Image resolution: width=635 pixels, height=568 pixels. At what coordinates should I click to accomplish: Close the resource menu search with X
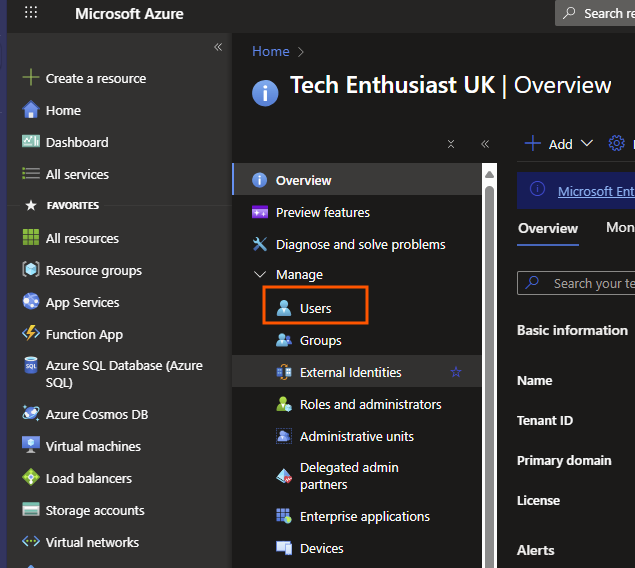point(451,144)
